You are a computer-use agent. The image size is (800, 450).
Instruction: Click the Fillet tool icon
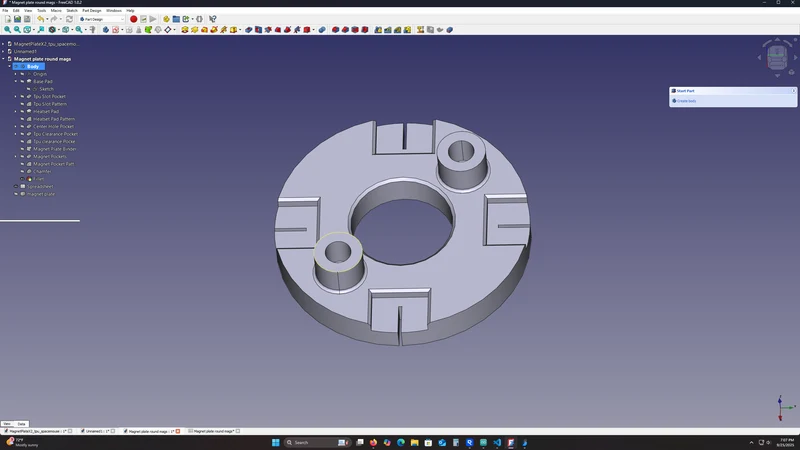pyautogui.click(x=336, y=30)
